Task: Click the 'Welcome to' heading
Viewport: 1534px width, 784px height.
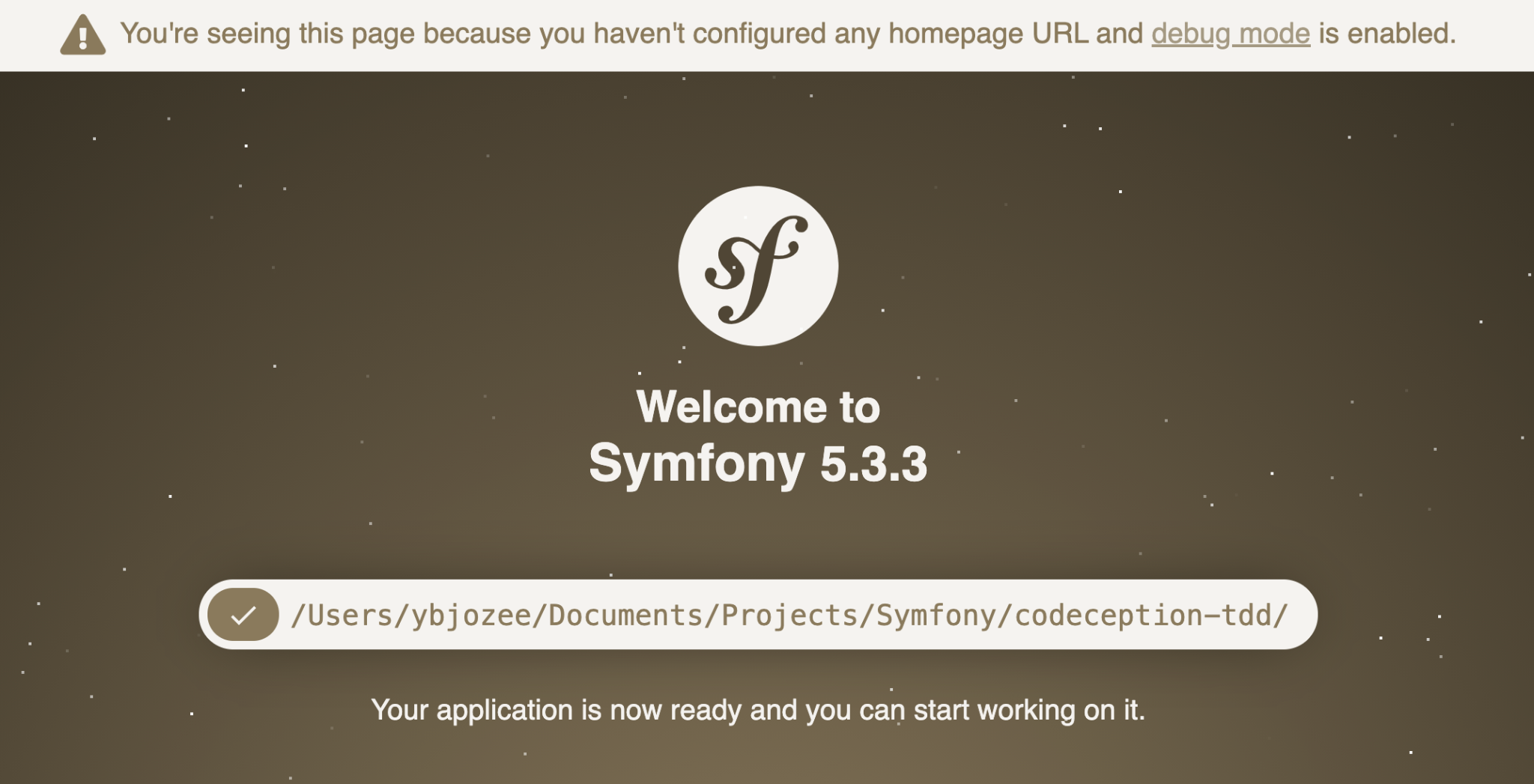Action: coord(758,407)
